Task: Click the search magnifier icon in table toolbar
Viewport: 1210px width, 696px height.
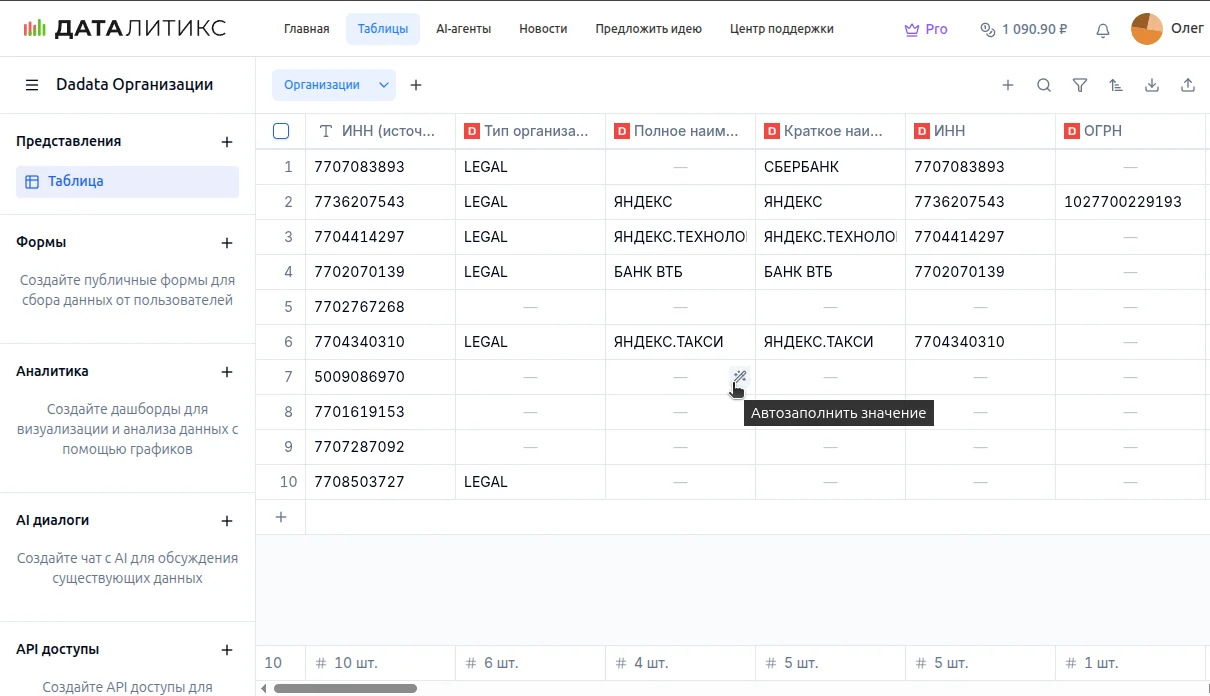Action: (1044, 85)
